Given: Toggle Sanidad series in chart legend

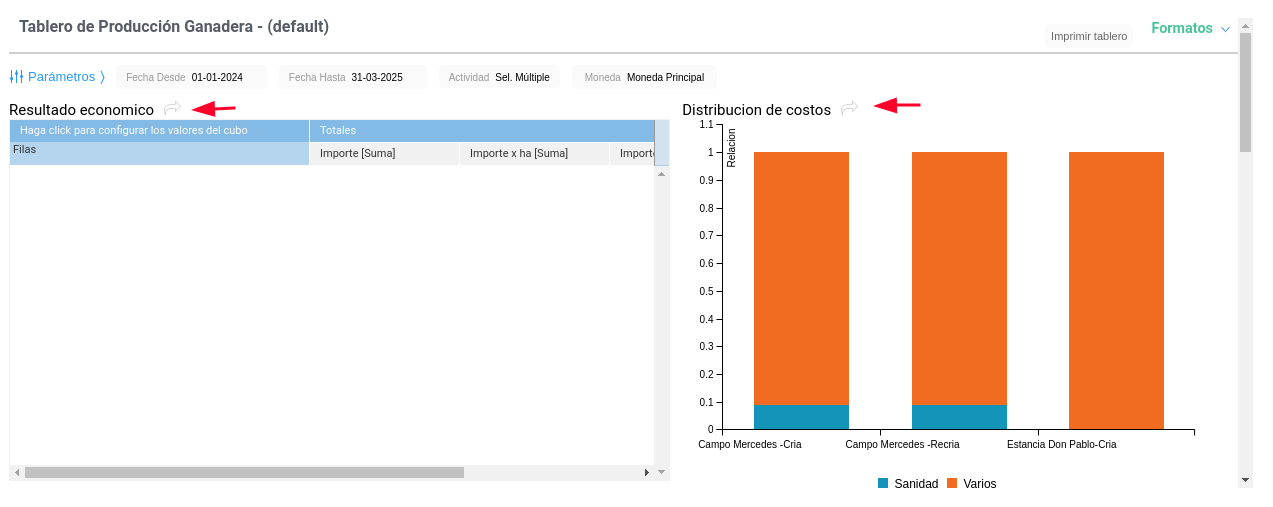Looking at the screenshot, I should tap(908, 484).
